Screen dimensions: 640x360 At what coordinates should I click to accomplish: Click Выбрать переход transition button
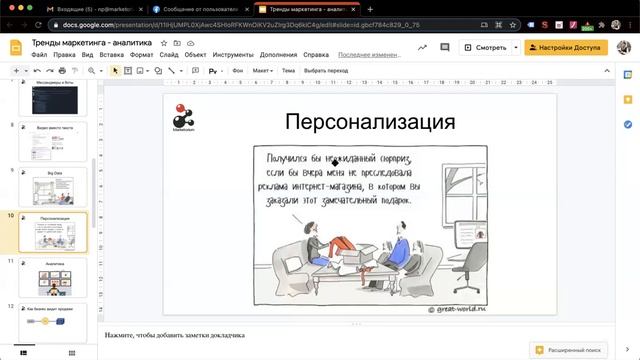[326, 71]
